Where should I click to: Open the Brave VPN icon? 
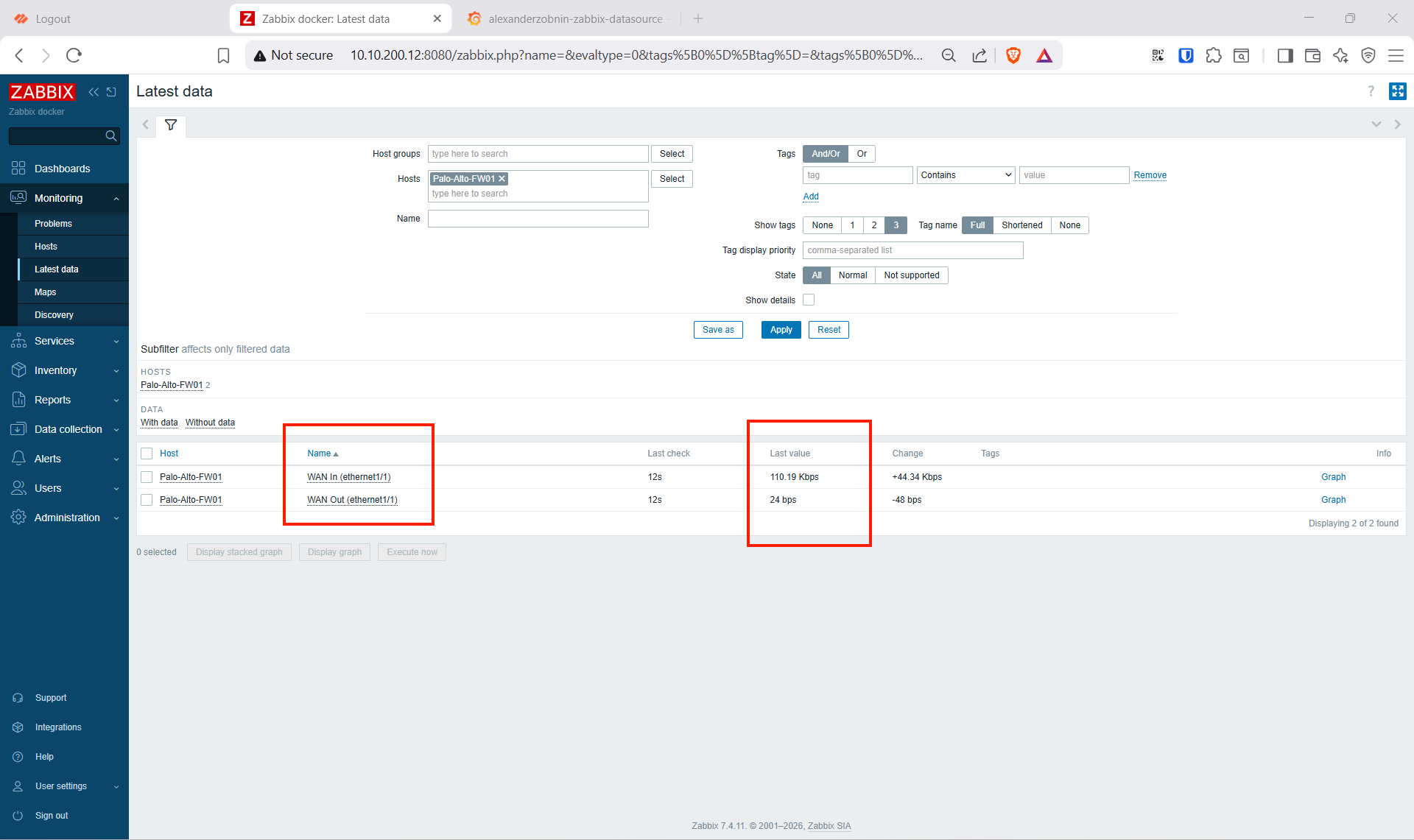pyautogui.click(x=1368, y=55)
